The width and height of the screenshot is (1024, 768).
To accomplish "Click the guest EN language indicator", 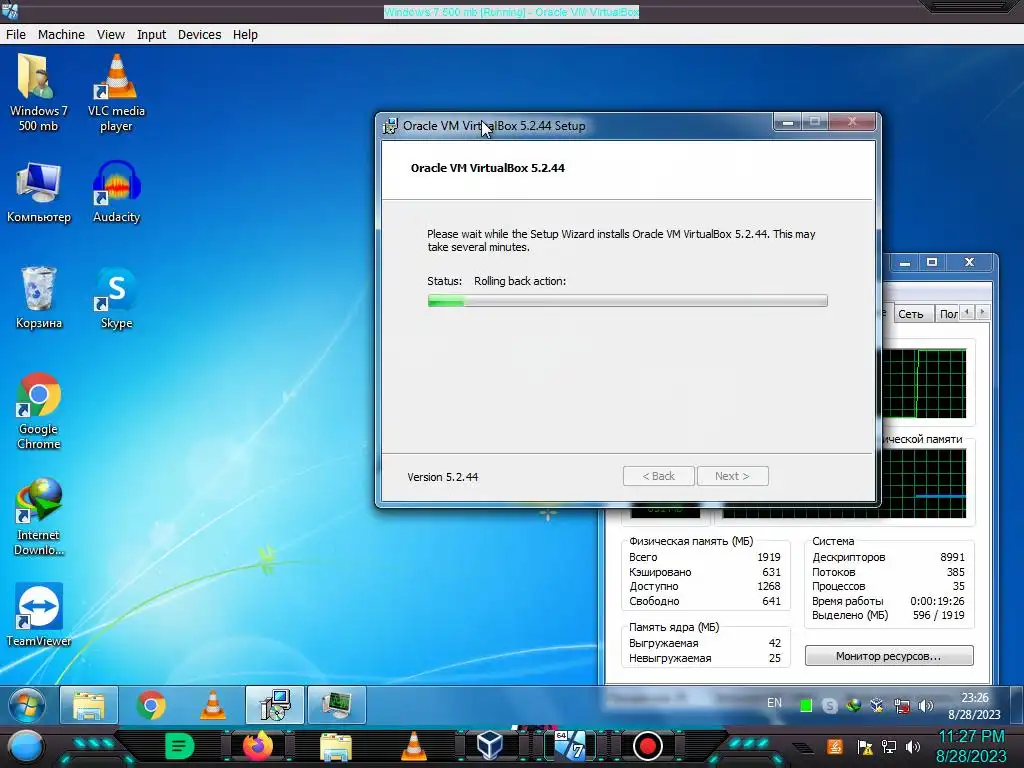I will pyautogui.click(x=775, y=703).
